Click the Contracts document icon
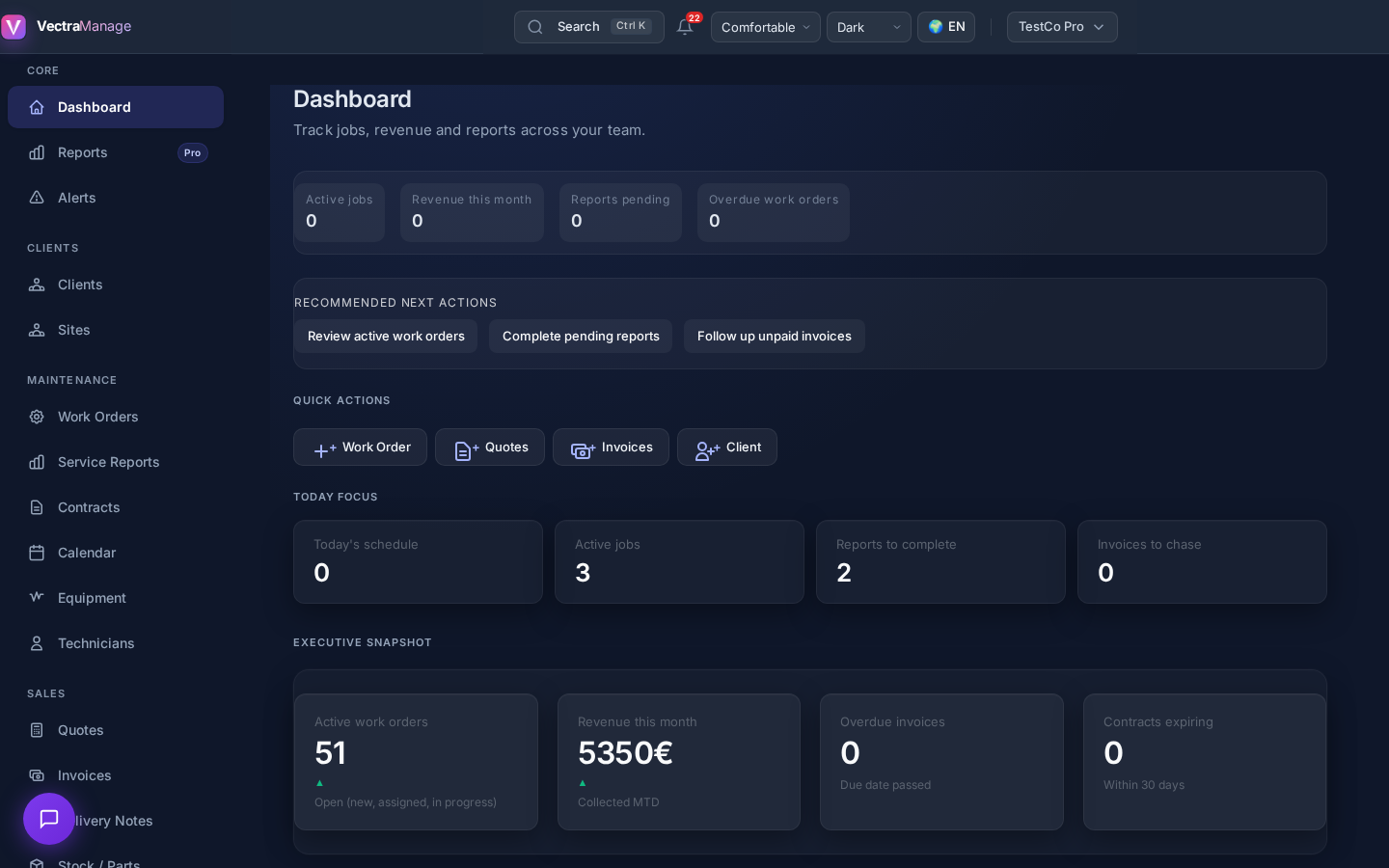 (37, 507)
